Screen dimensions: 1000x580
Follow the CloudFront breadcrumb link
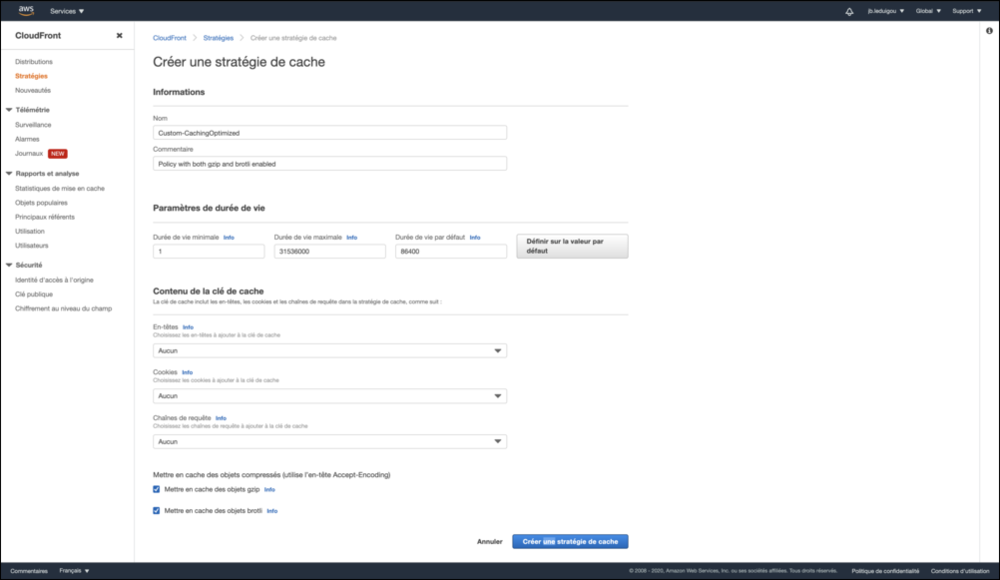point(170,38)
